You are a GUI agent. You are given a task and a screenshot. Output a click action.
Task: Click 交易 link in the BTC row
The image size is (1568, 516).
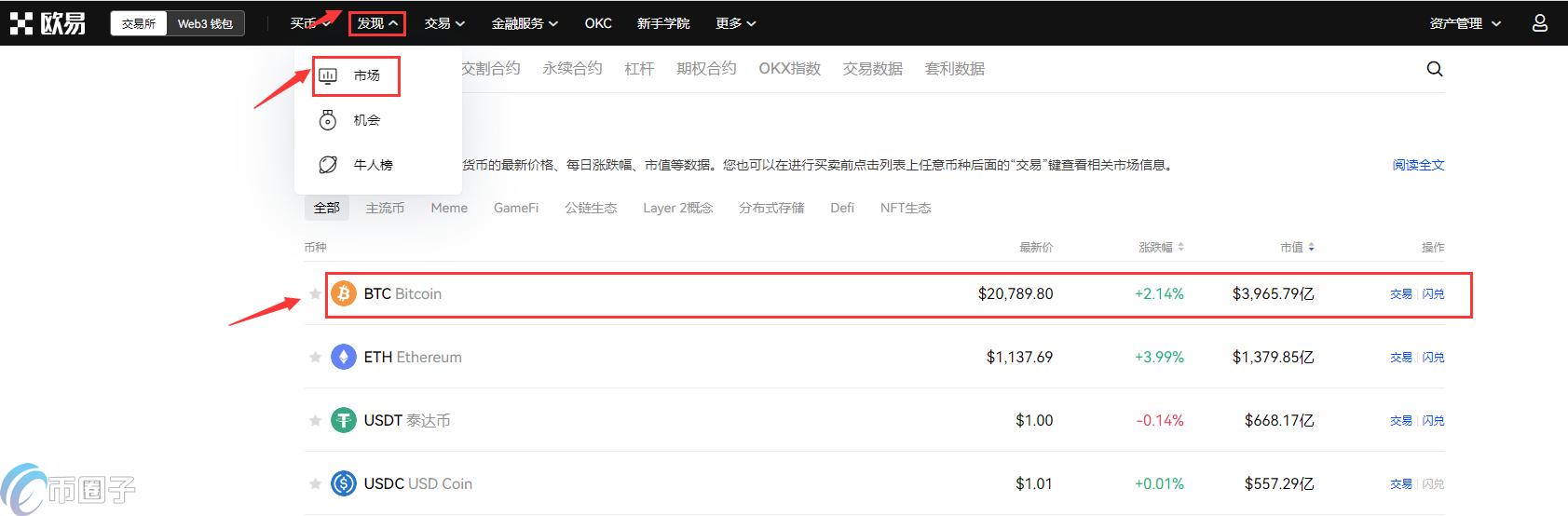(1400, 294)
